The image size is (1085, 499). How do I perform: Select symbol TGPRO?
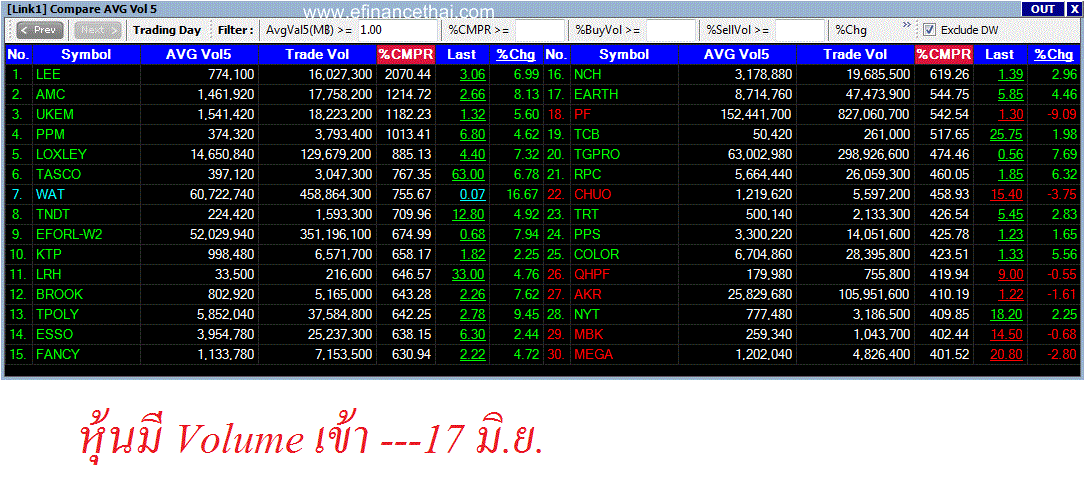[x=596, y=154]
